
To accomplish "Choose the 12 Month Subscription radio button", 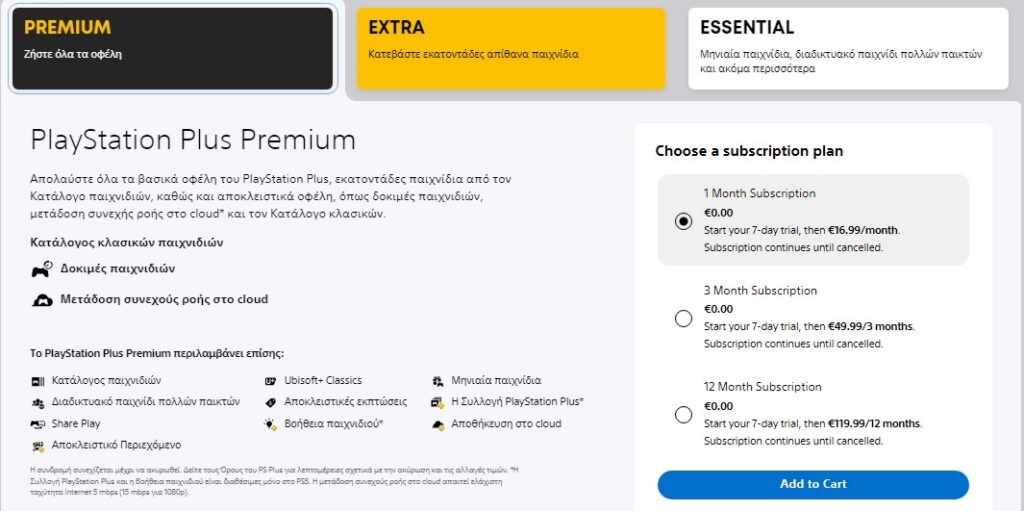I will [x=684, y=414].
